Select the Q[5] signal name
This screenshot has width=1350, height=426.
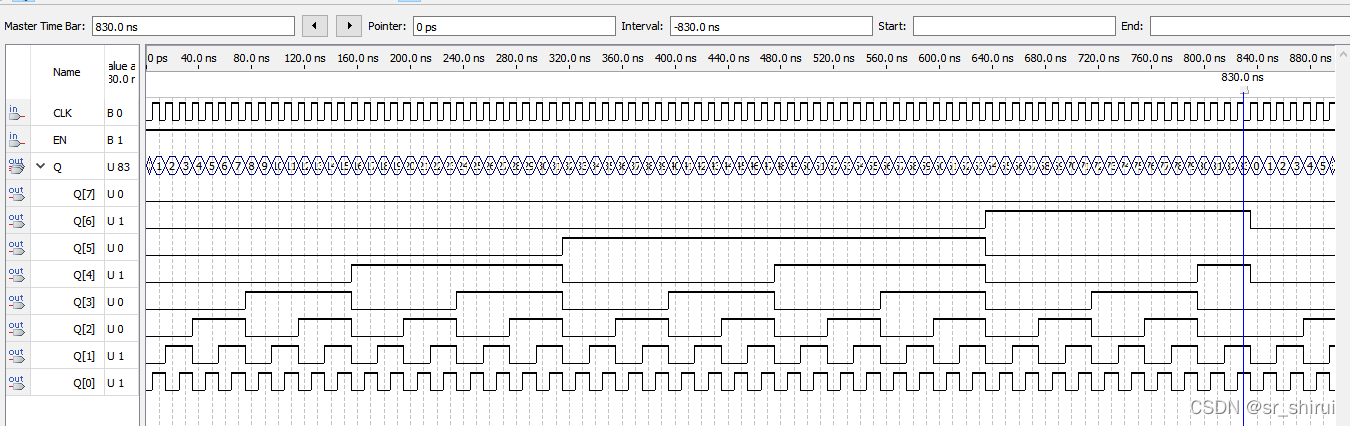click(x=85, y=248)
